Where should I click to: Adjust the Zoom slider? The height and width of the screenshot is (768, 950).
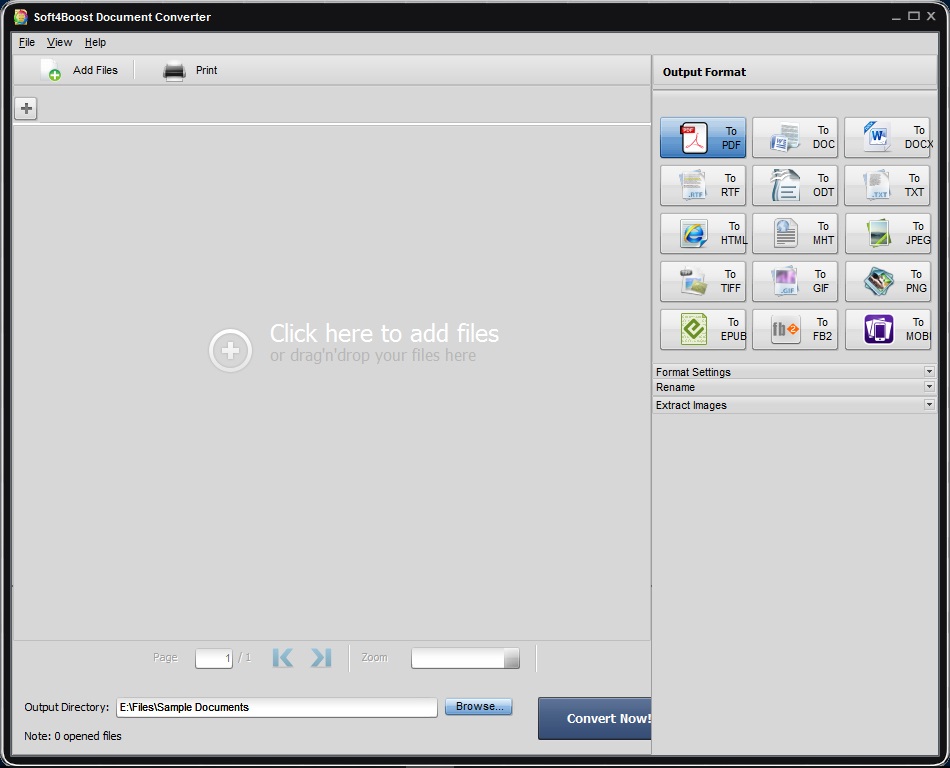click(x=465, y=658)
